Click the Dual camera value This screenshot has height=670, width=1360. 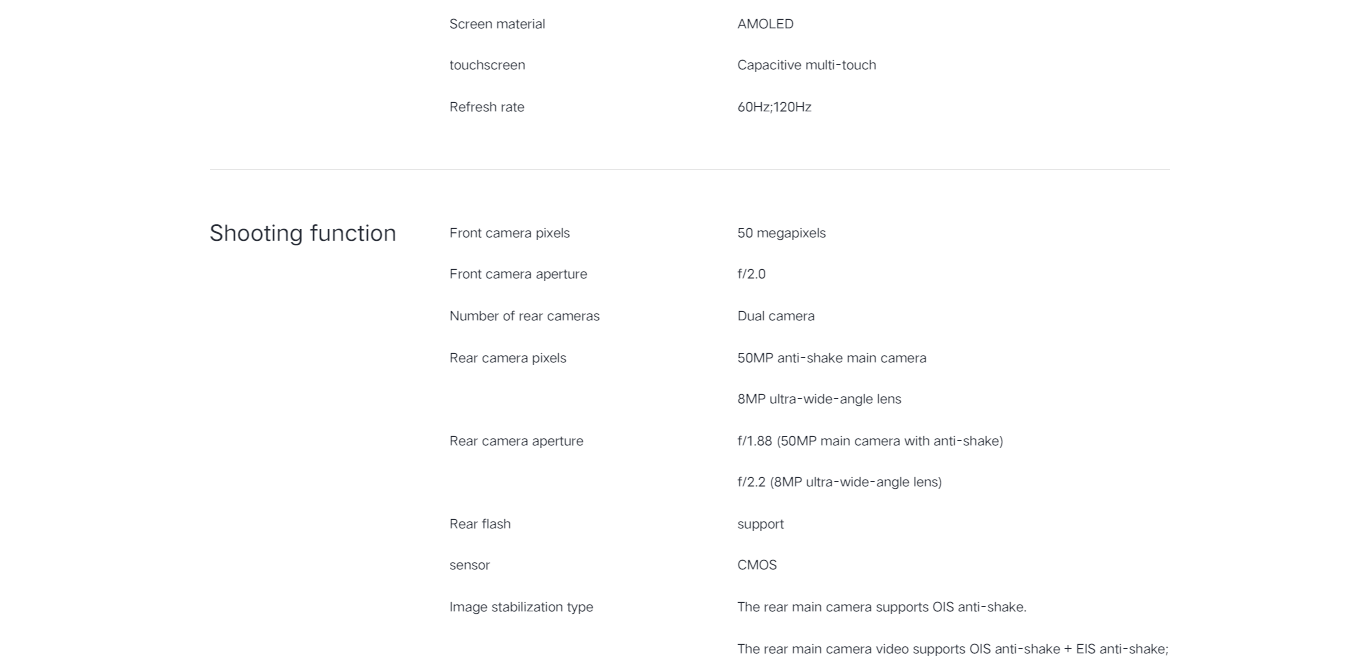[x=776, y=316]
